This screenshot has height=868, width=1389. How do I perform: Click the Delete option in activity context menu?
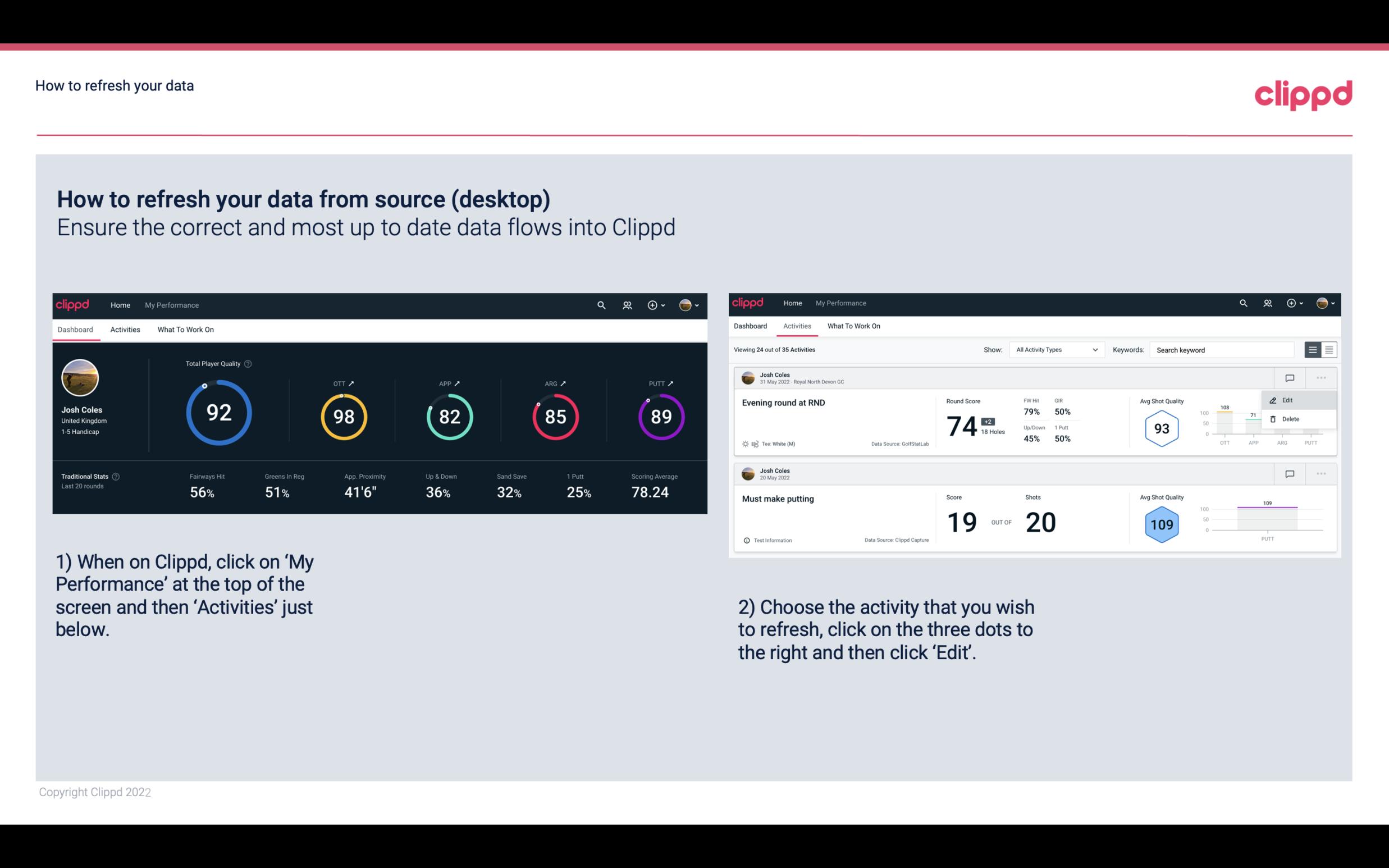coord(1290,419)
